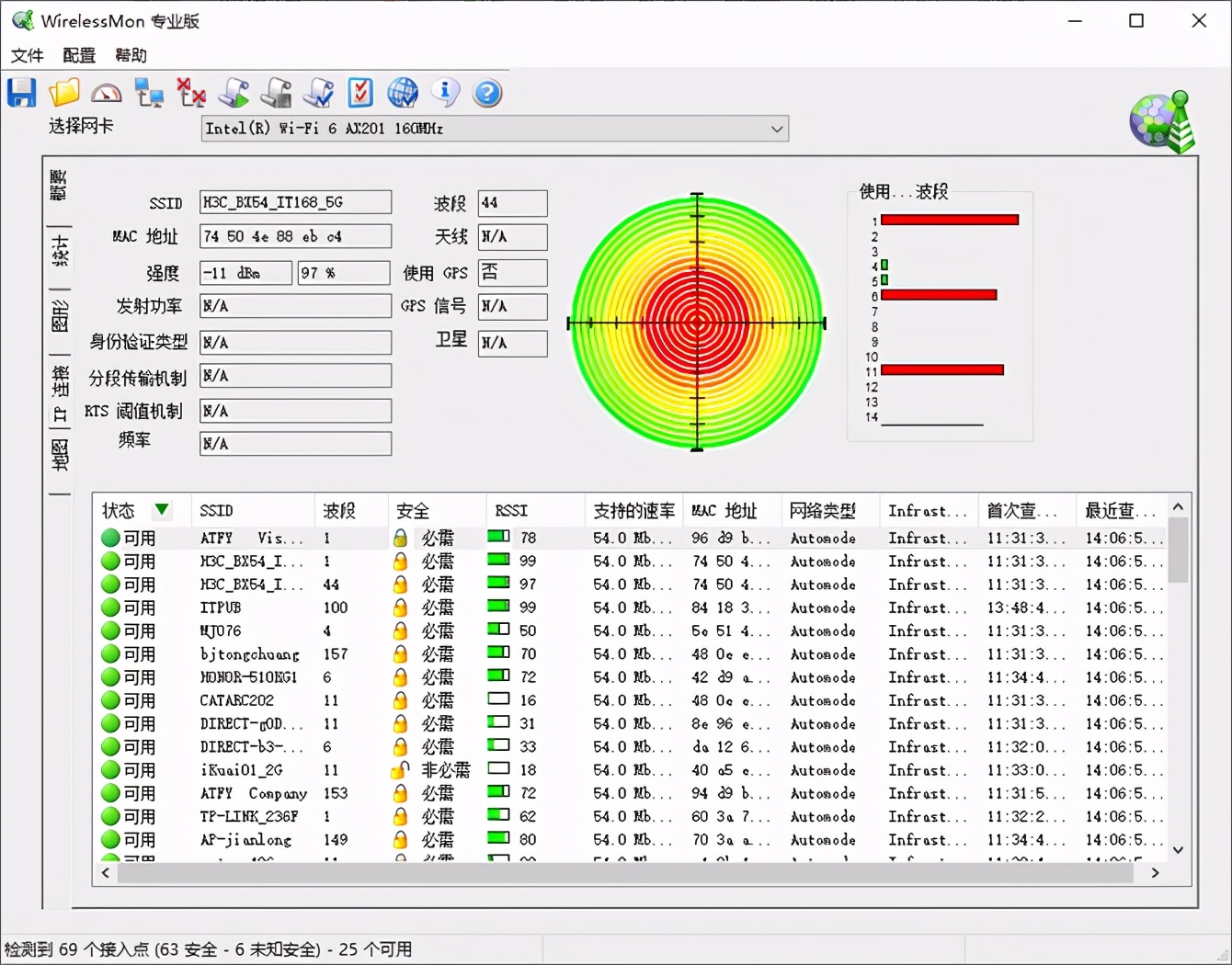
Task: Click the info balloon toolbar icon
Action: tap(445, 92)
